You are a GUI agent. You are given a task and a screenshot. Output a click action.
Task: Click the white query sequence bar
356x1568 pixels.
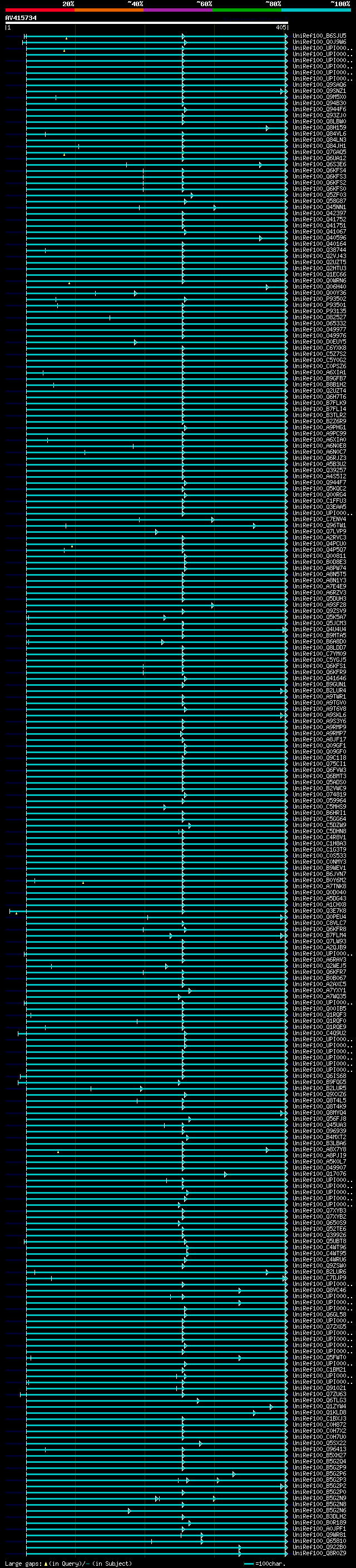(x=147, y=22)
